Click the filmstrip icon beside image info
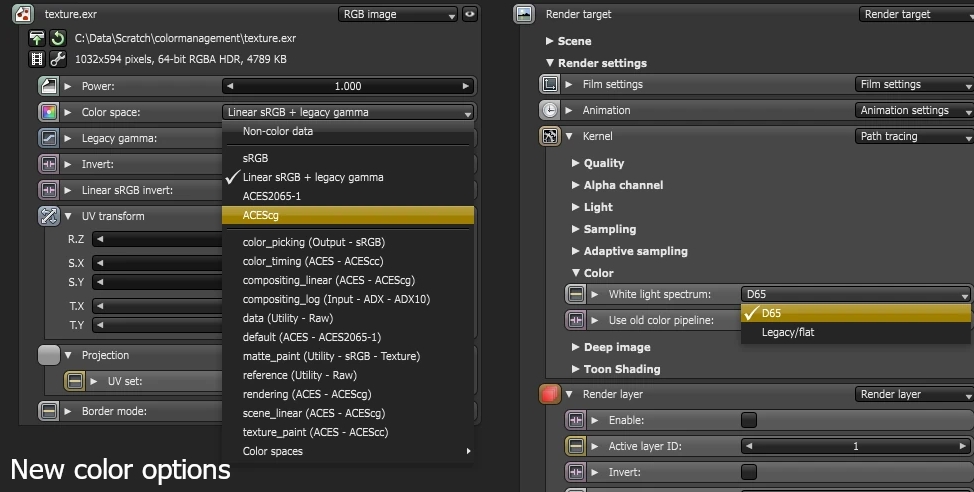 click(38, 59)
